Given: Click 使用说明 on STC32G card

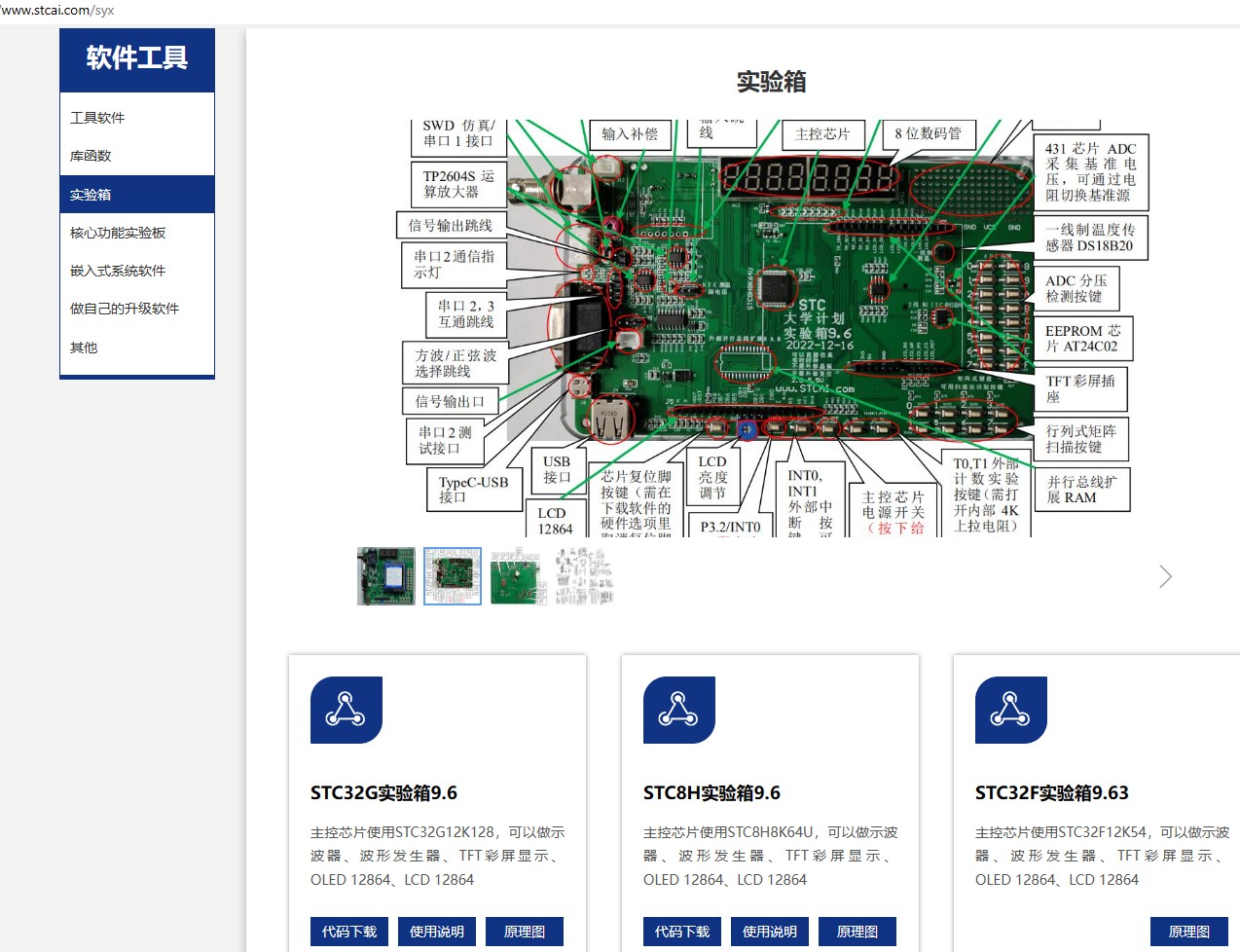Looking at the screenshot, I should pos(437,932).
